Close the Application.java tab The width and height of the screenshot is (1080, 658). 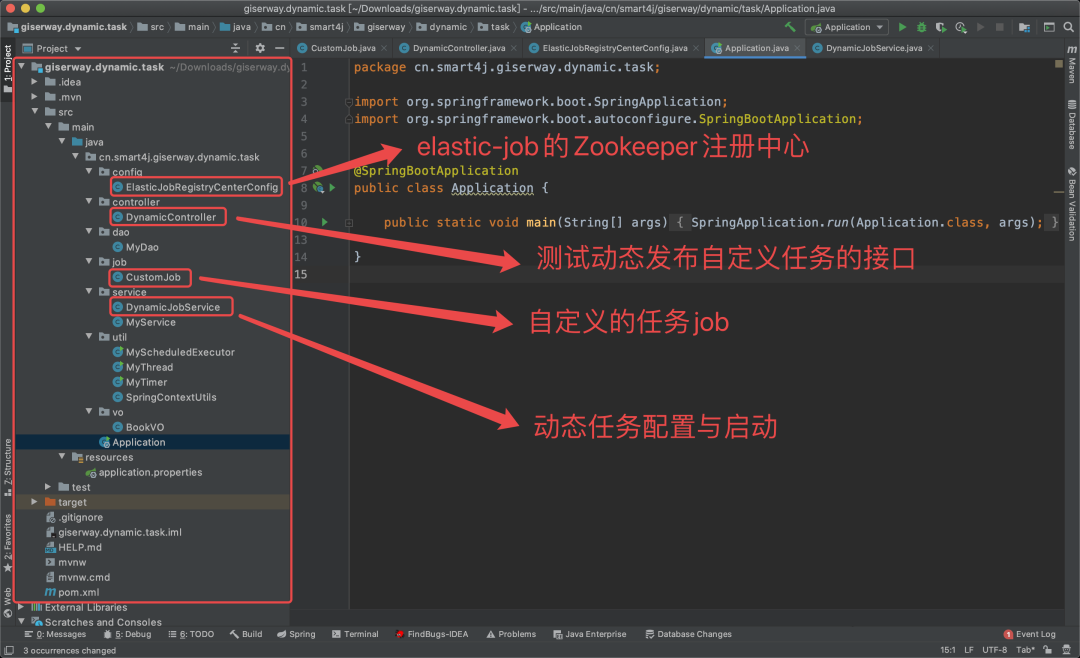(x=797, y=48)
